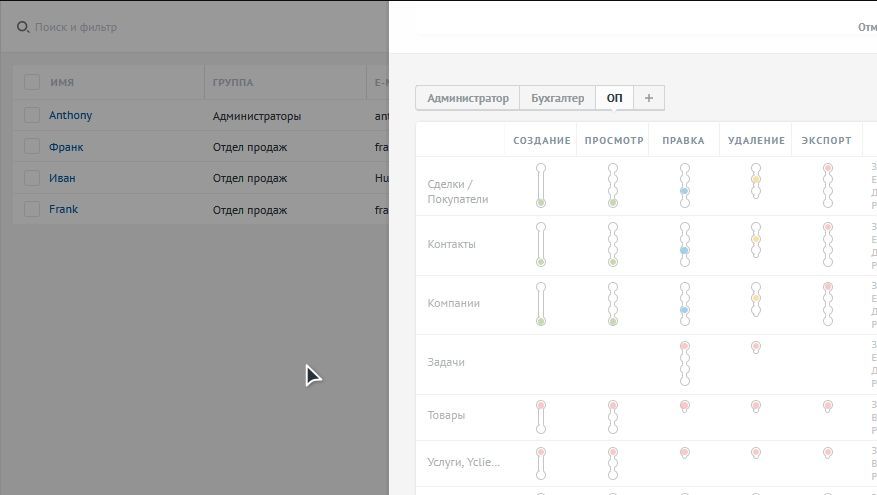
Task: Click Товары export permission pin icon
Action: [828, 406]
